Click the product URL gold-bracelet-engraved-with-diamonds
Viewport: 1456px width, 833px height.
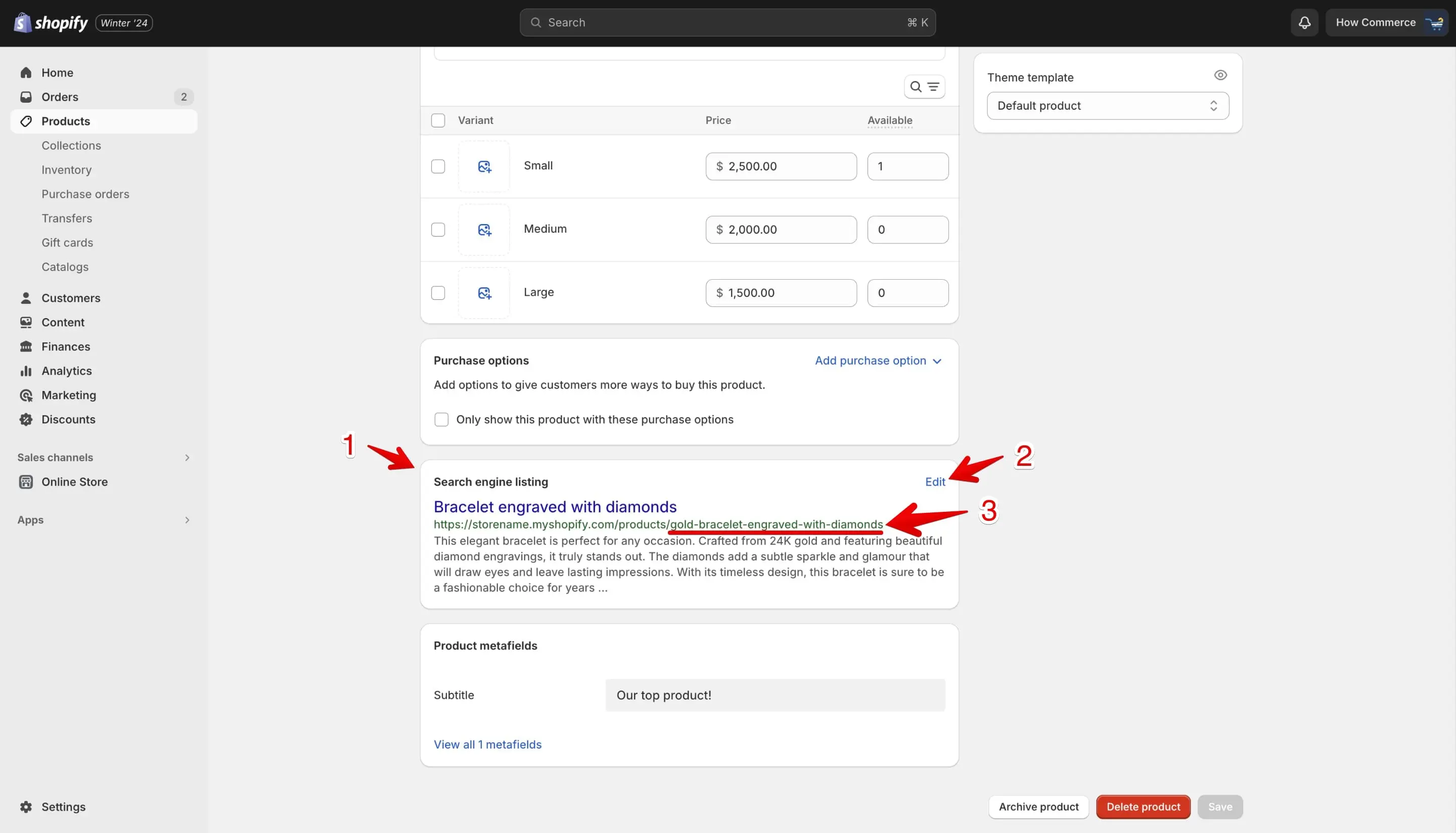777,524
